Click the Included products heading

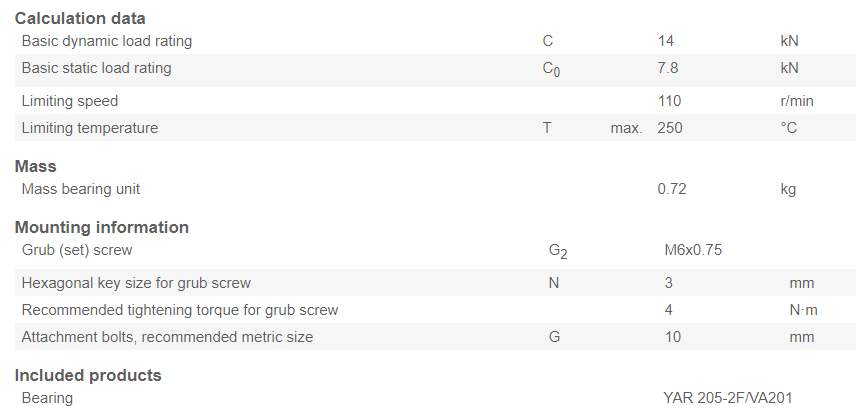(88, 375)
